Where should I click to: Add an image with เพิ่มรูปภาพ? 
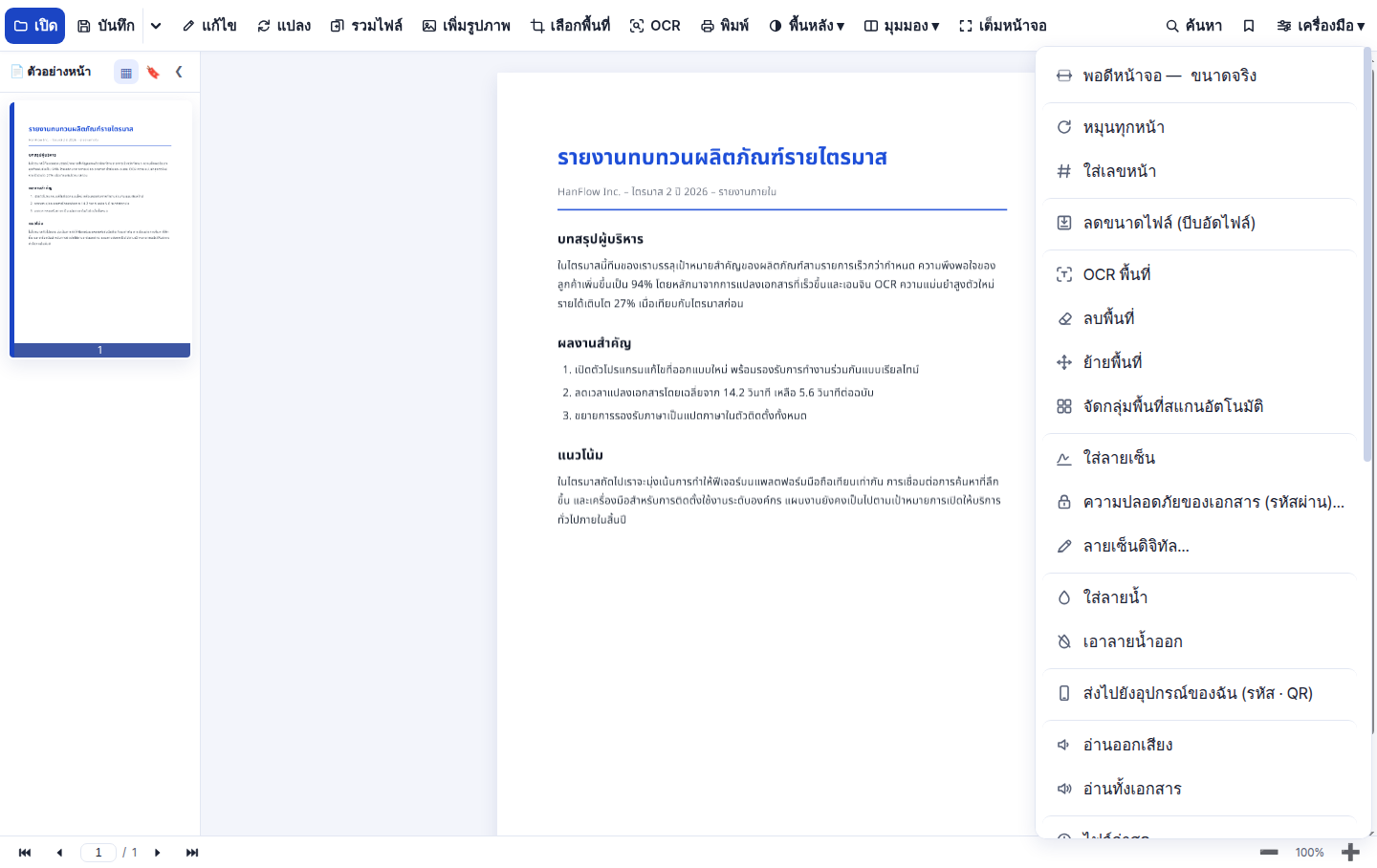pos(467,26)
